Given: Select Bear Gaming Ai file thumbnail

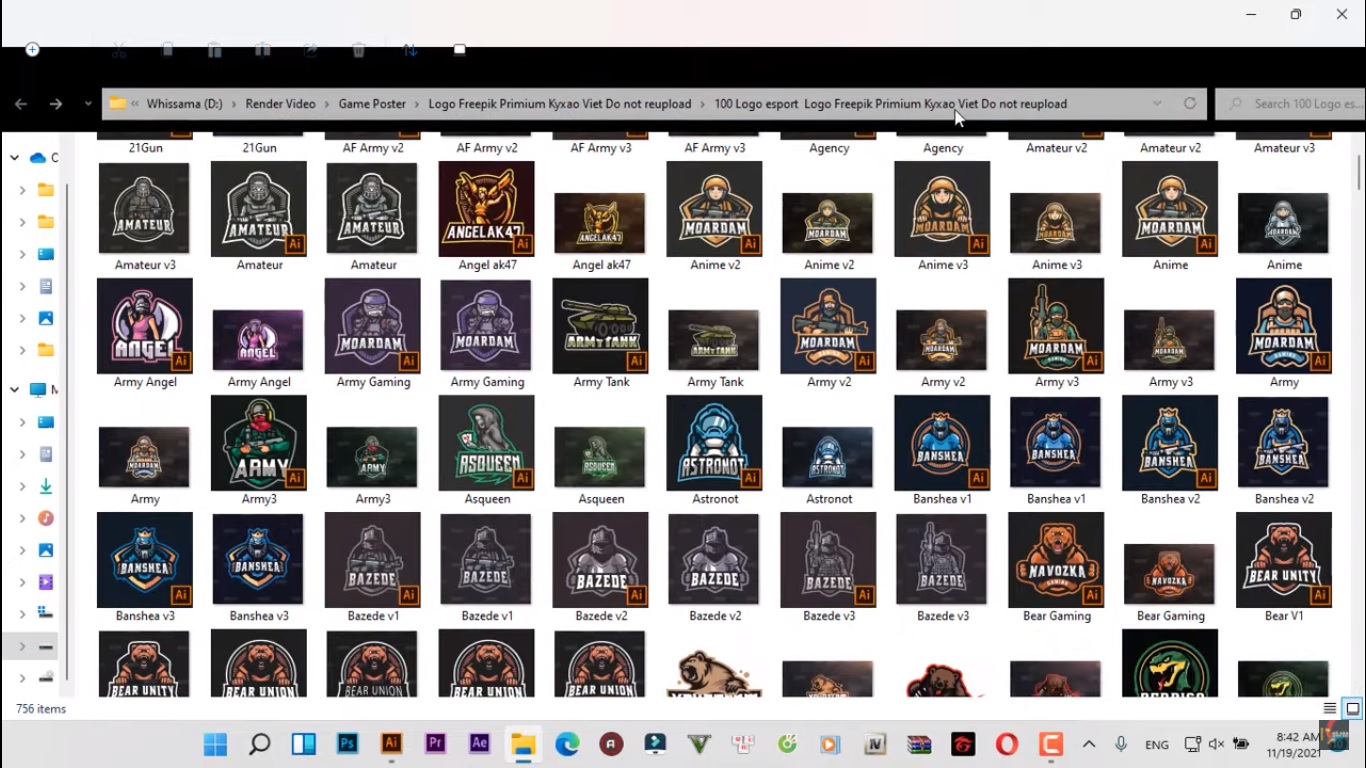Looking at the screenshot, I should (x=1057, y=560).
